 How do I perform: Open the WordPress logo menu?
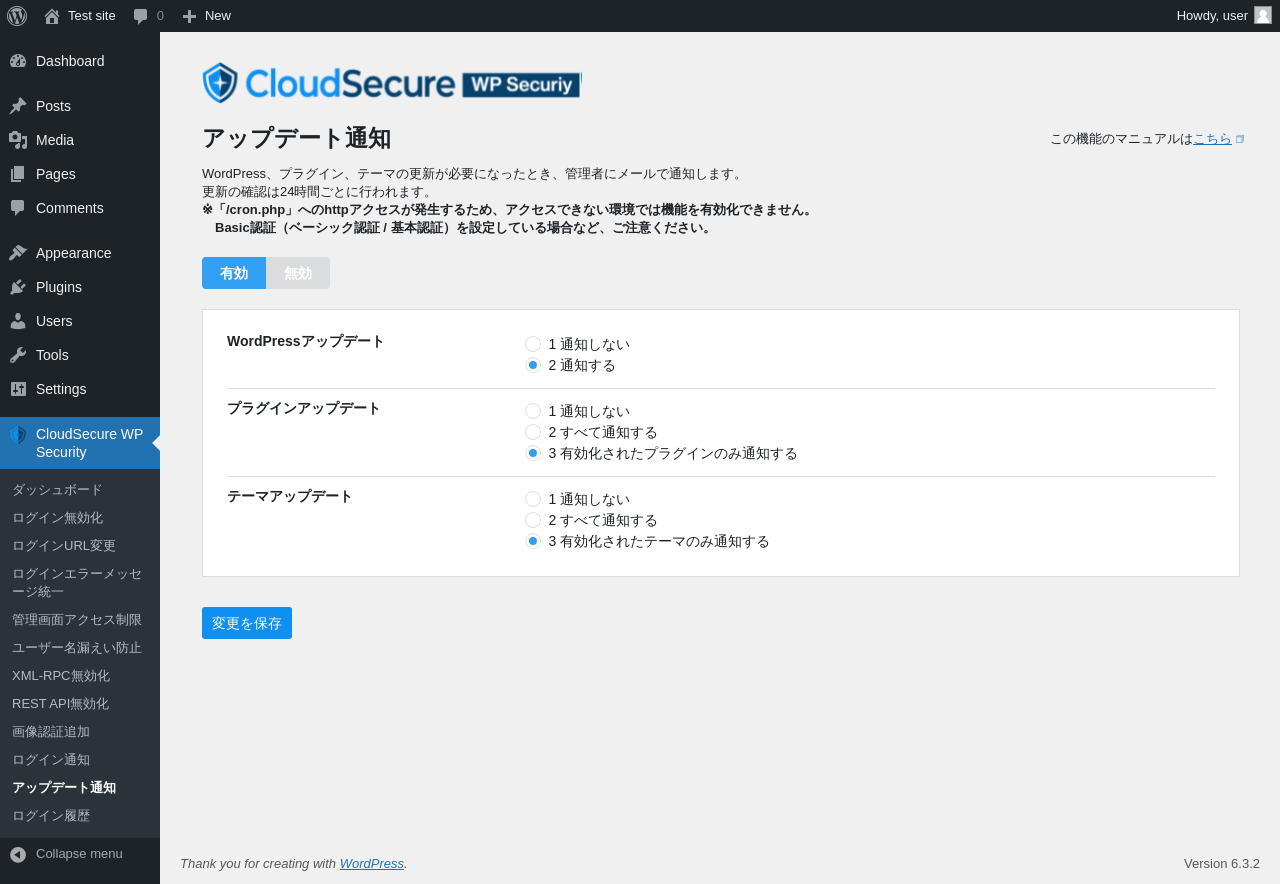17,16
